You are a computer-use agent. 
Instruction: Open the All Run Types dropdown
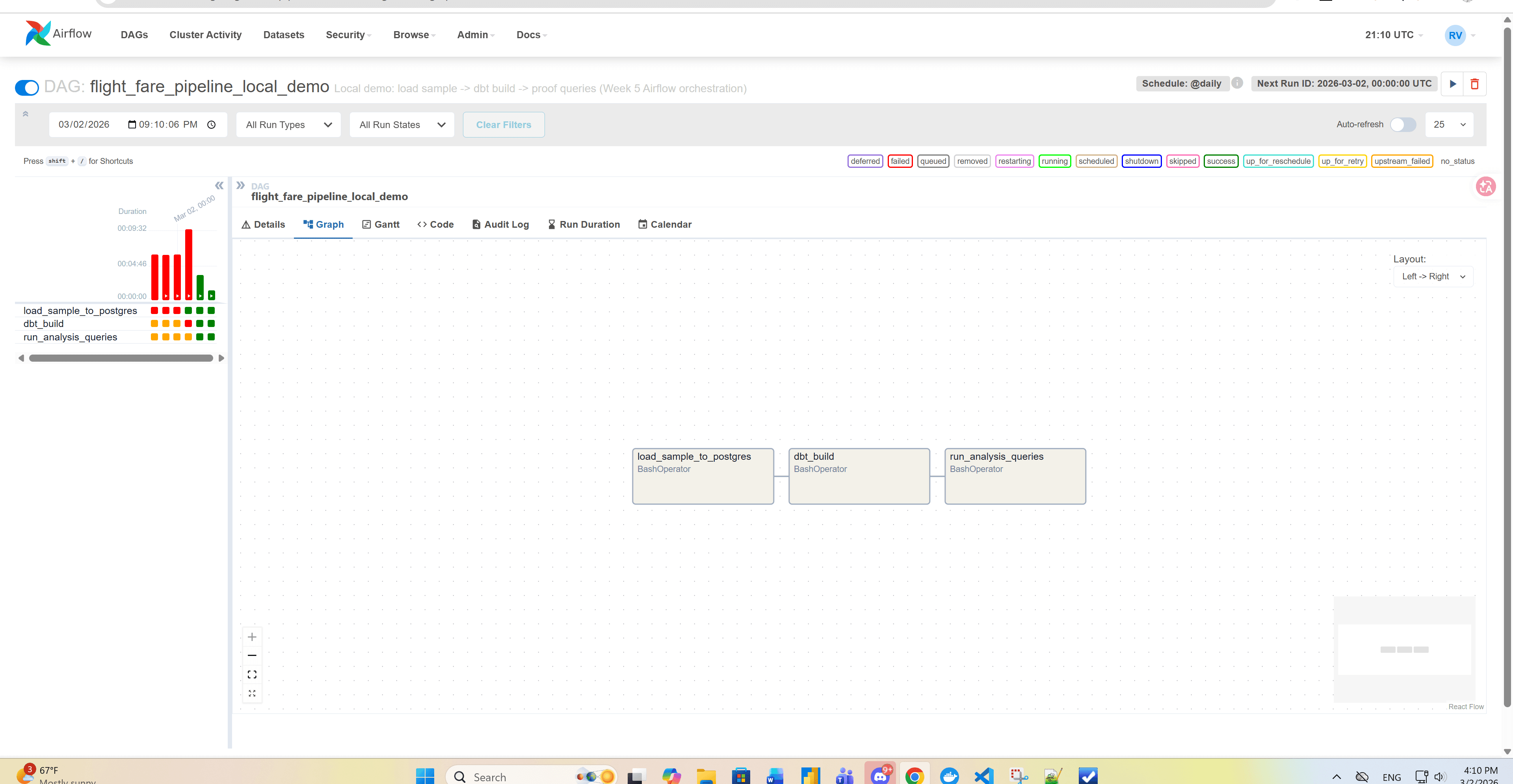[x=288, y=124]
